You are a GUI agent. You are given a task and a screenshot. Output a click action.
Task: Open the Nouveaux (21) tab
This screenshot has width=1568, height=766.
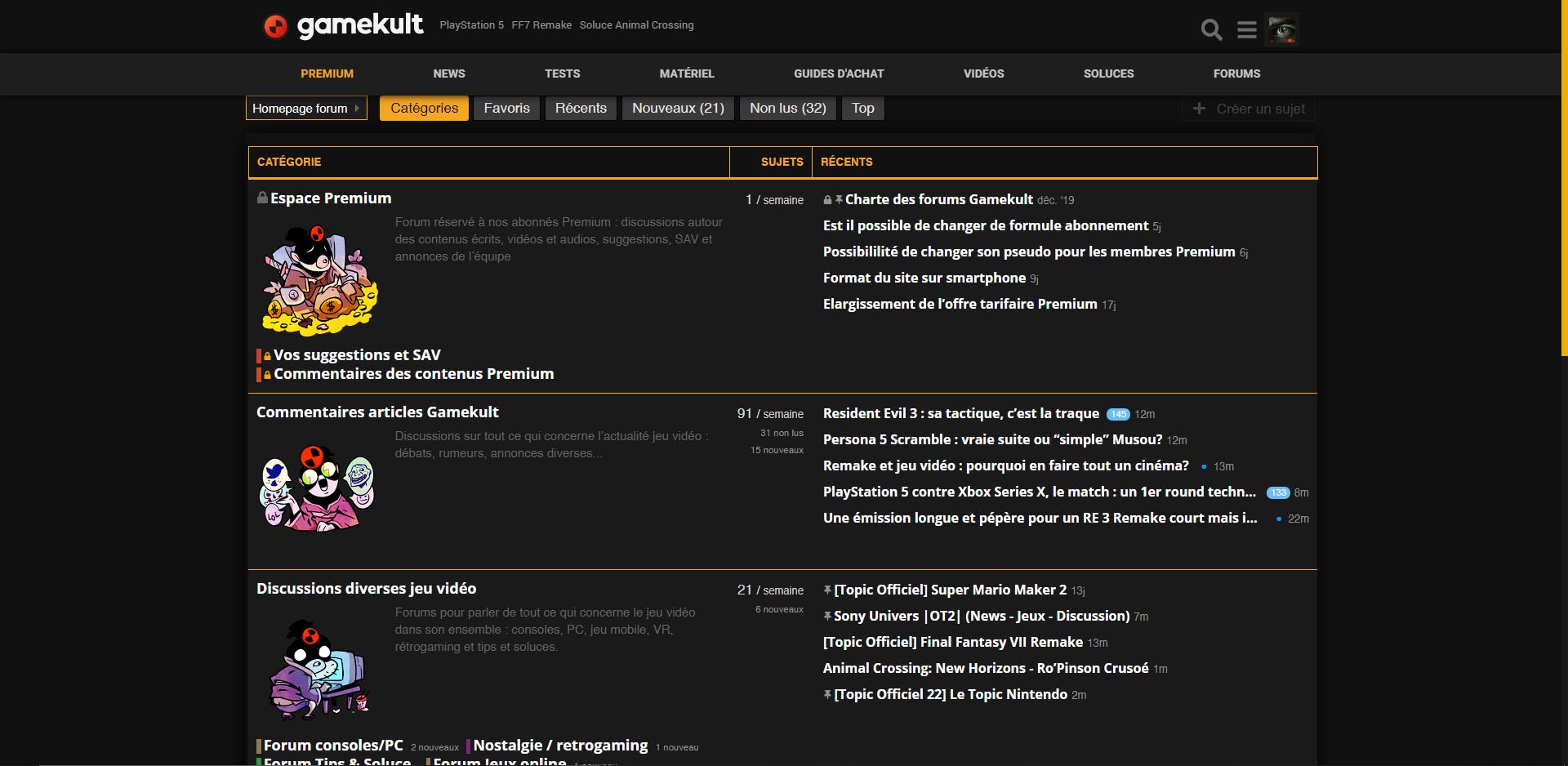678,109
